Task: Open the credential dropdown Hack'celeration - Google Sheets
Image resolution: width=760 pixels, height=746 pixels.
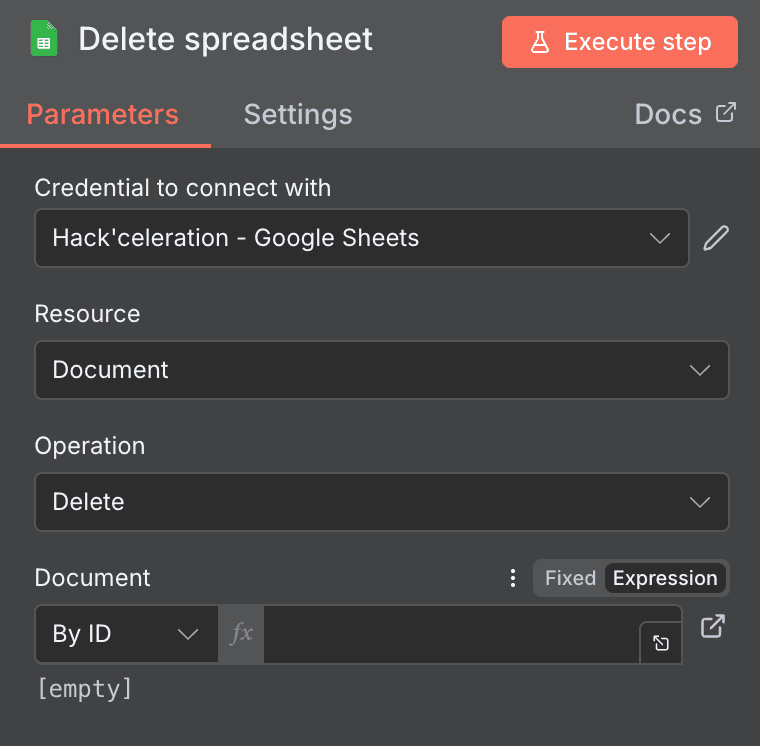Action: pos(362,238)
